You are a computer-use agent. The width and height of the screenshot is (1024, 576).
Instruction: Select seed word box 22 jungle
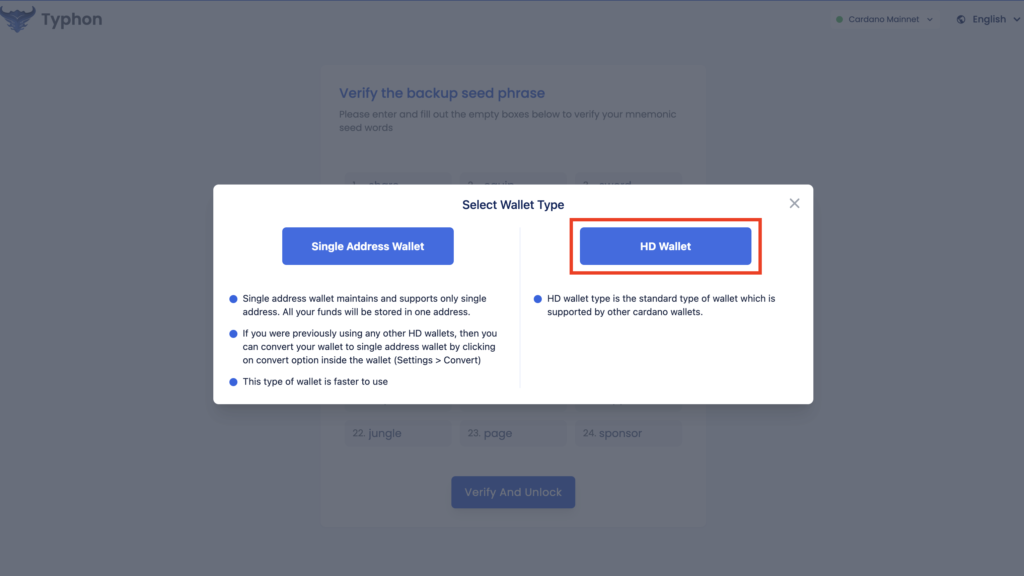pos(398,433)
